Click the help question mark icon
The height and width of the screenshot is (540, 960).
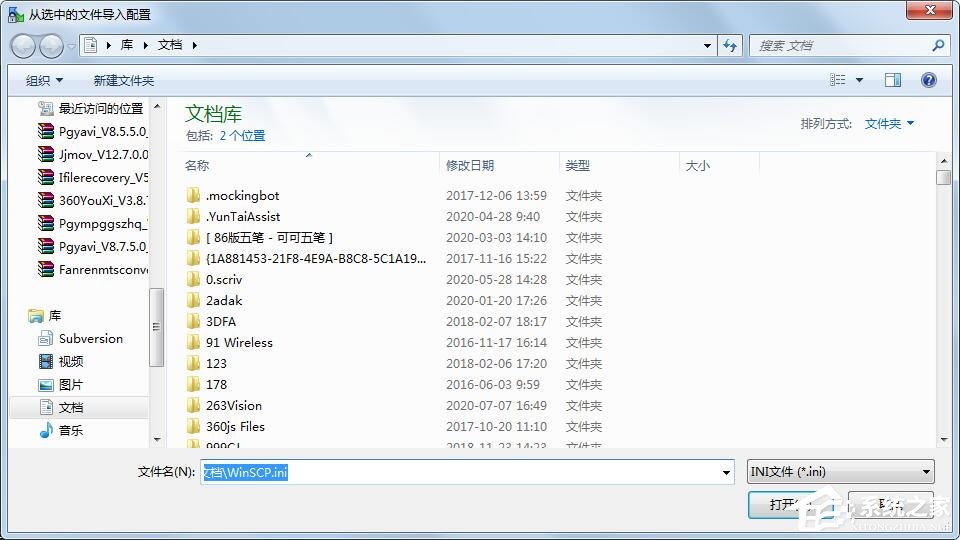pos(928,80)
